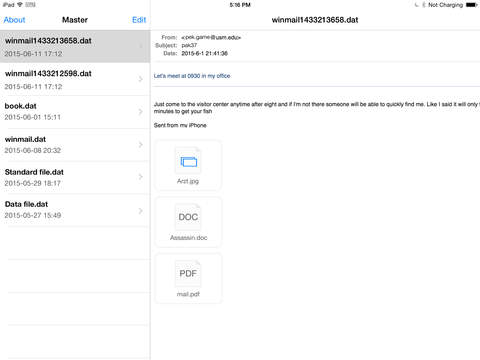Select Standard file.dat list entry
The width and height of the screenshot is (480, 360).
(x=75, y=177)
